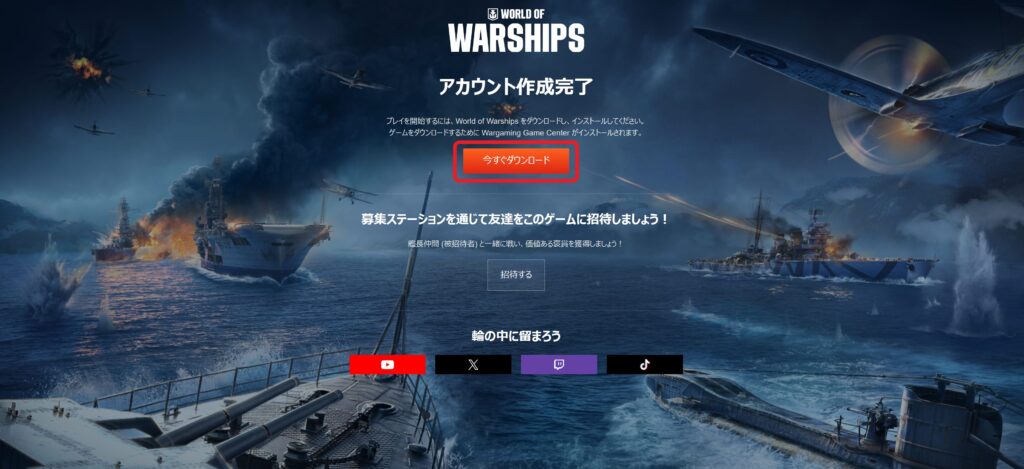Click the 招待する invite button
Screen dimensions: 1024x469
(x=516, y=275)
